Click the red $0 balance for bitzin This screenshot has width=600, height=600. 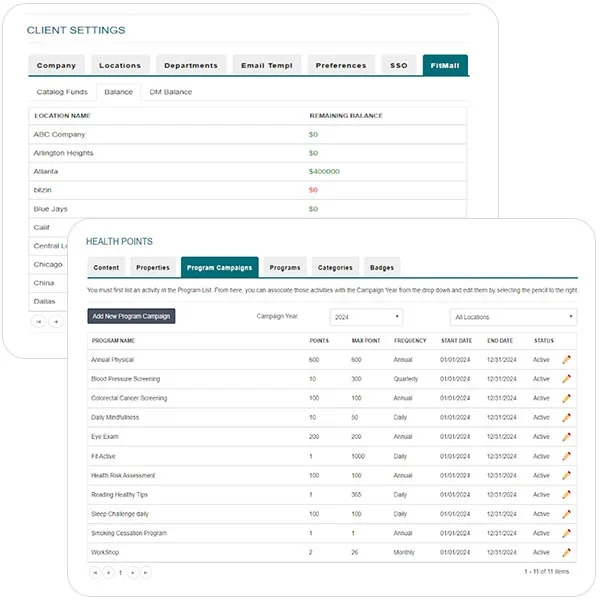[x=313, y=190]
